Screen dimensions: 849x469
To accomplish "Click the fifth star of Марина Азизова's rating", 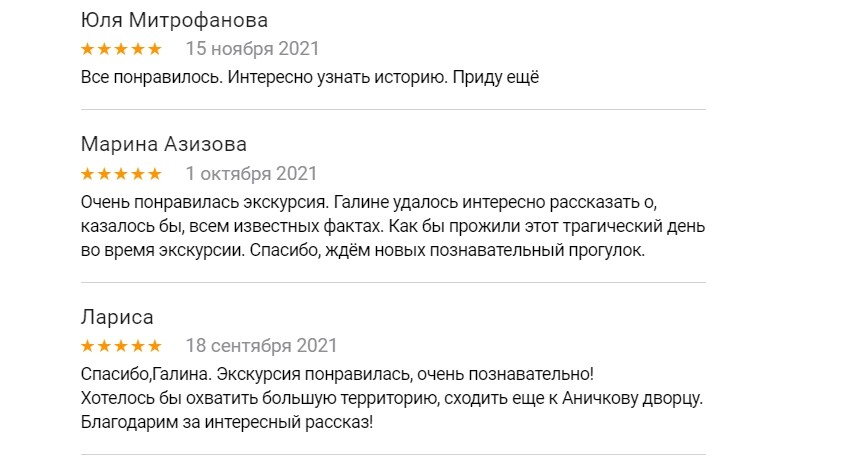I will 154,173.
